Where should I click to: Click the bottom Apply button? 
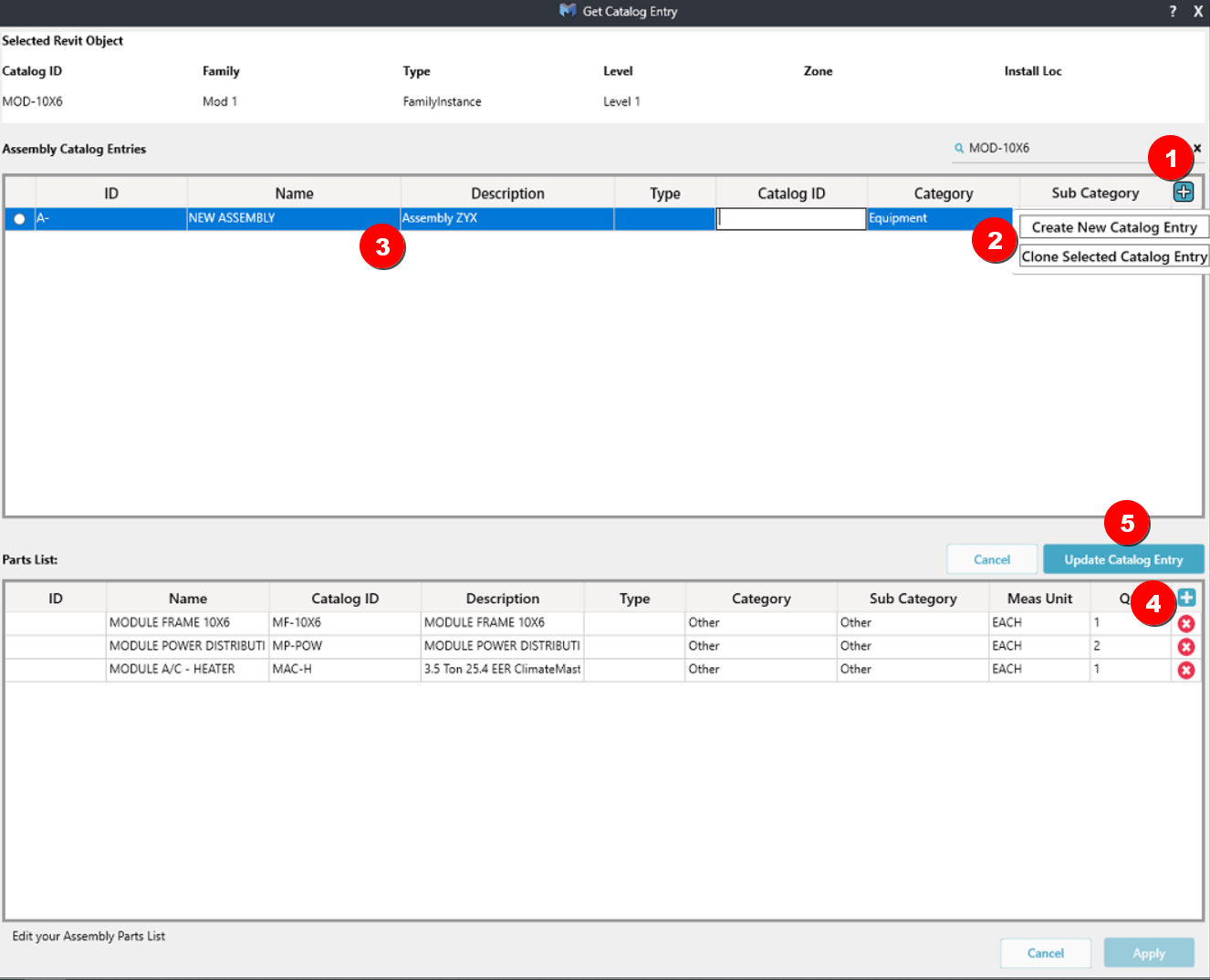pyautogui.click(x=1149, y=953)
